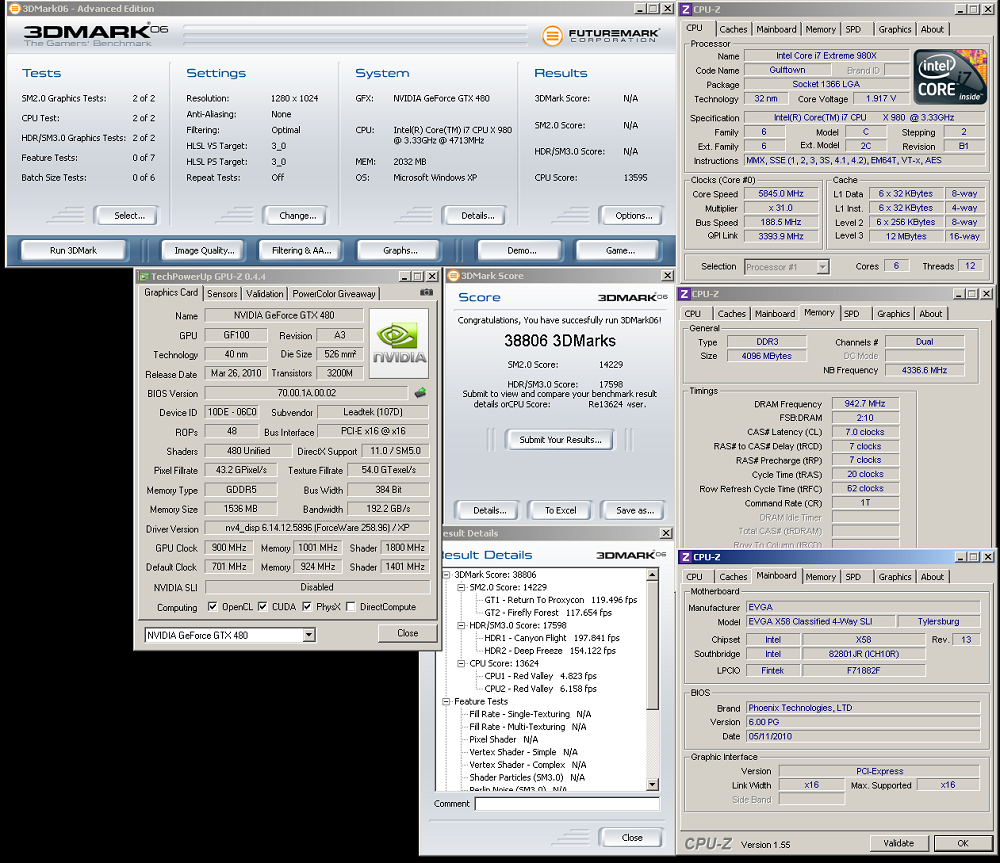Viewport: 1000px width, 863px height.
Task: Click the 70.00.1A.00.02 BIOS Version field
Action: pyautogui.click(x=306, y=393)
